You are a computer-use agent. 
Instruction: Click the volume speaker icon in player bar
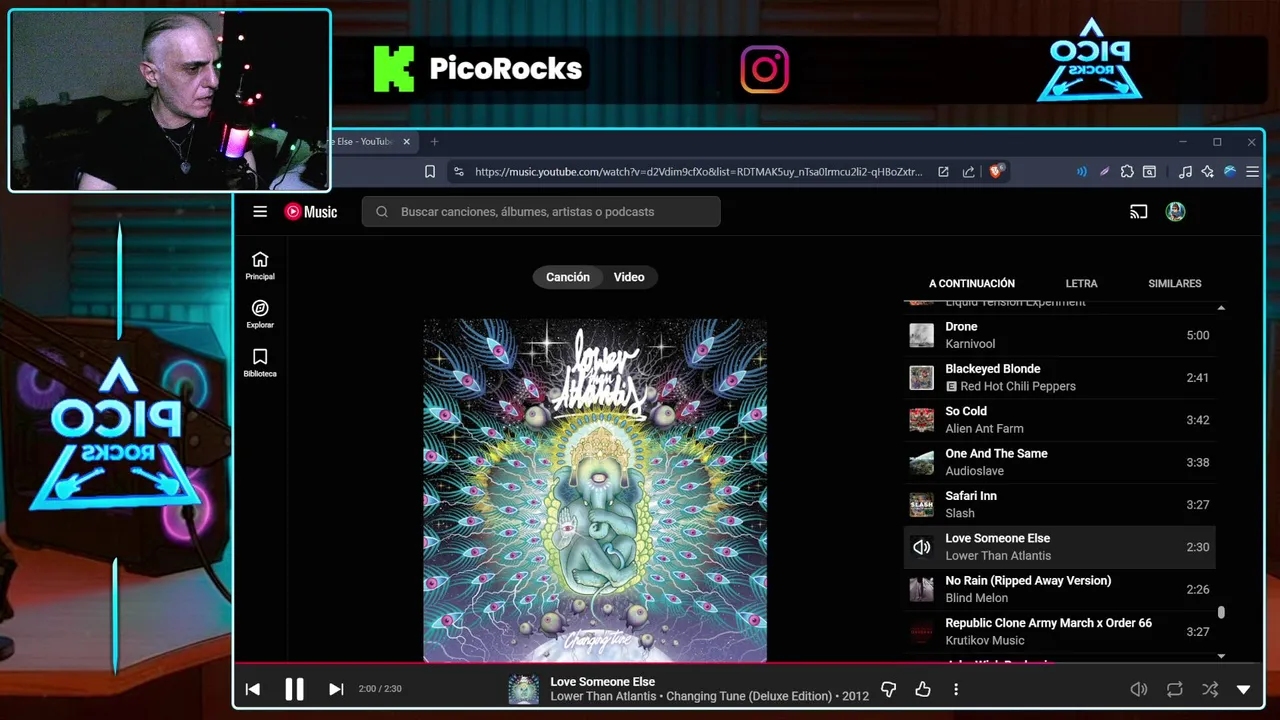(x=1138, y=689)
